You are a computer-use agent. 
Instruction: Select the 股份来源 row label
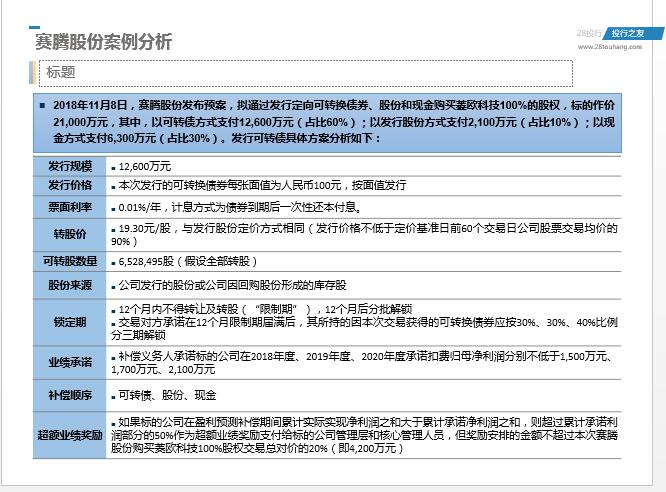(x=70, y=285)
